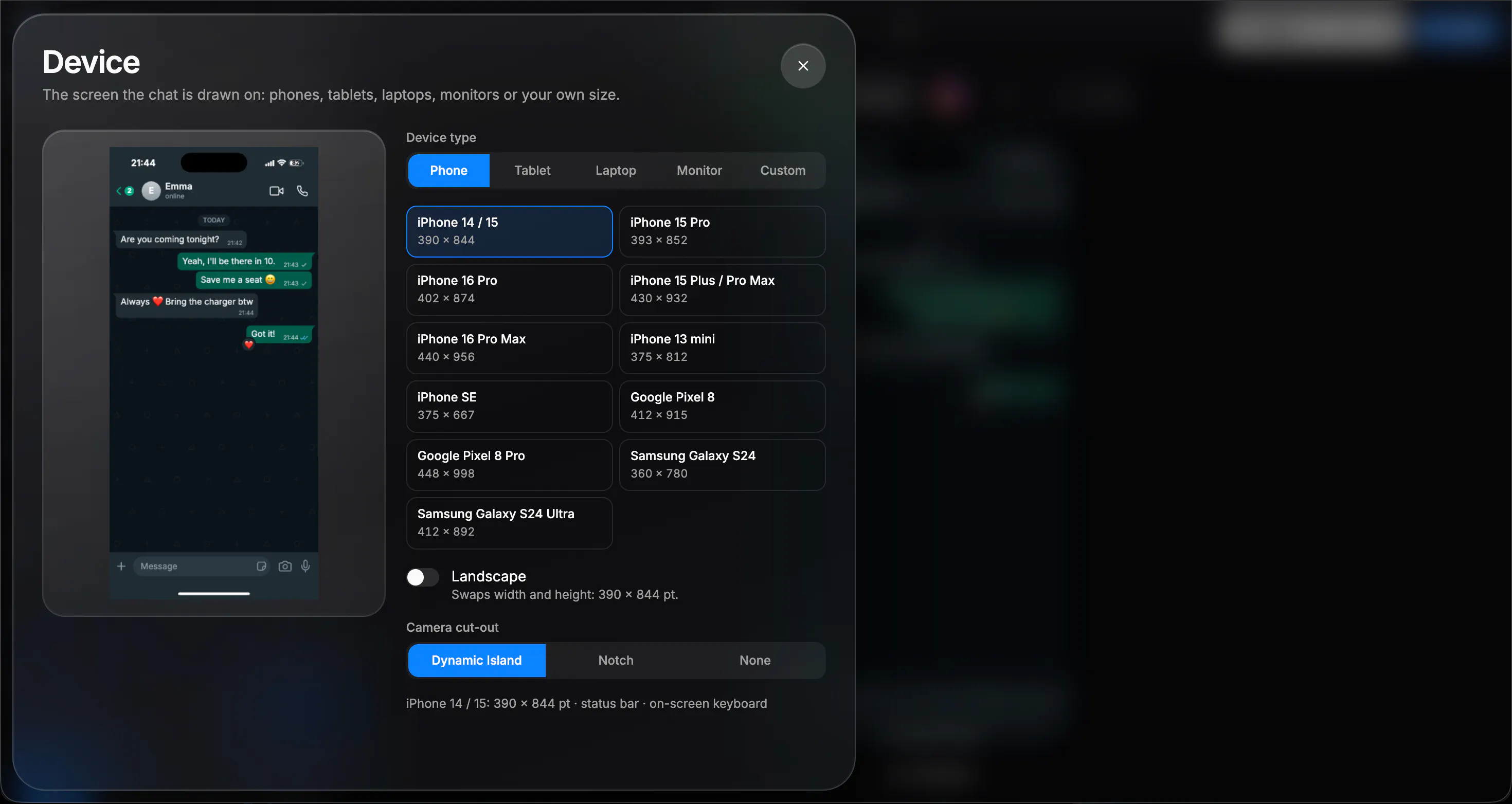Switch to the Laptop tab

click(x=616, y=170)
